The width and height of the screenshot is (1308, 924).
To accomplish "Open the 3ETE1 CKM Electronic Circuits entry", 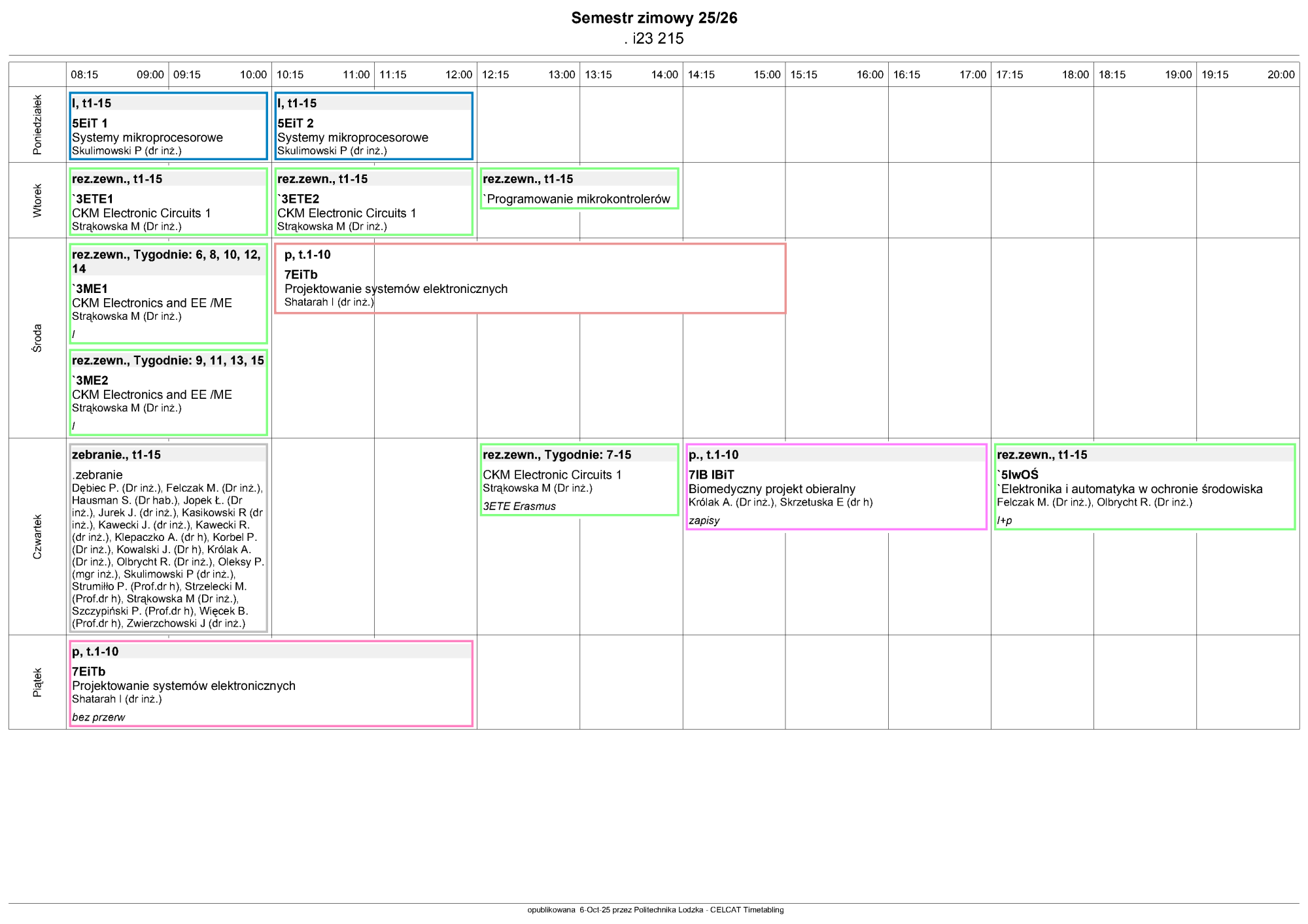I will 168,202.
